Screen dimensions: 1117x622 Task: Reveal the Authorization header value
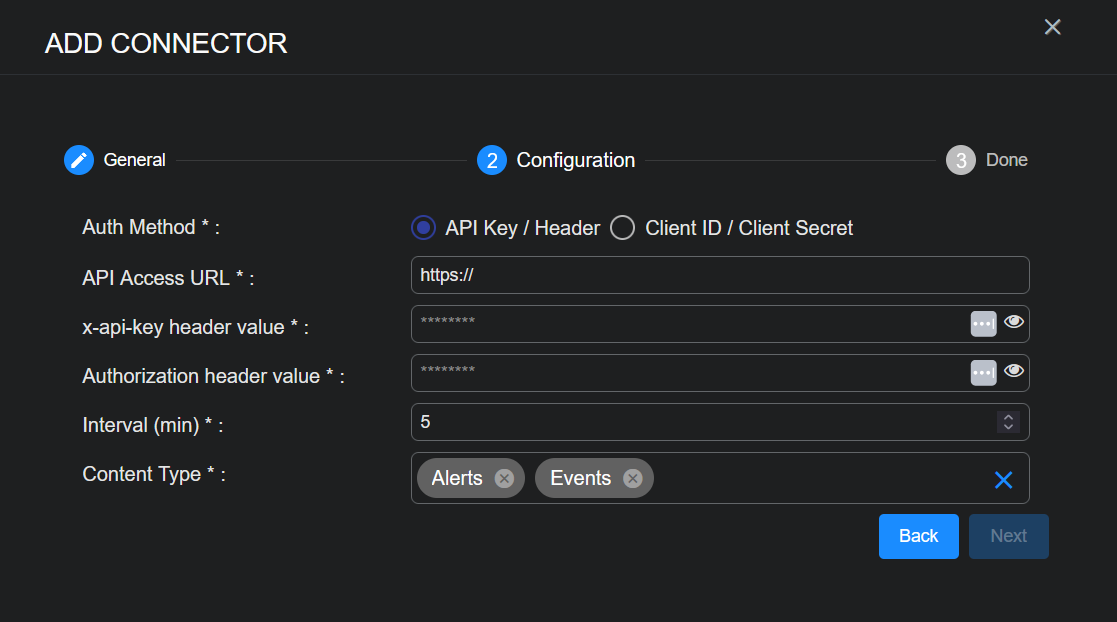pyautogui.click(x=1014, y=371)
